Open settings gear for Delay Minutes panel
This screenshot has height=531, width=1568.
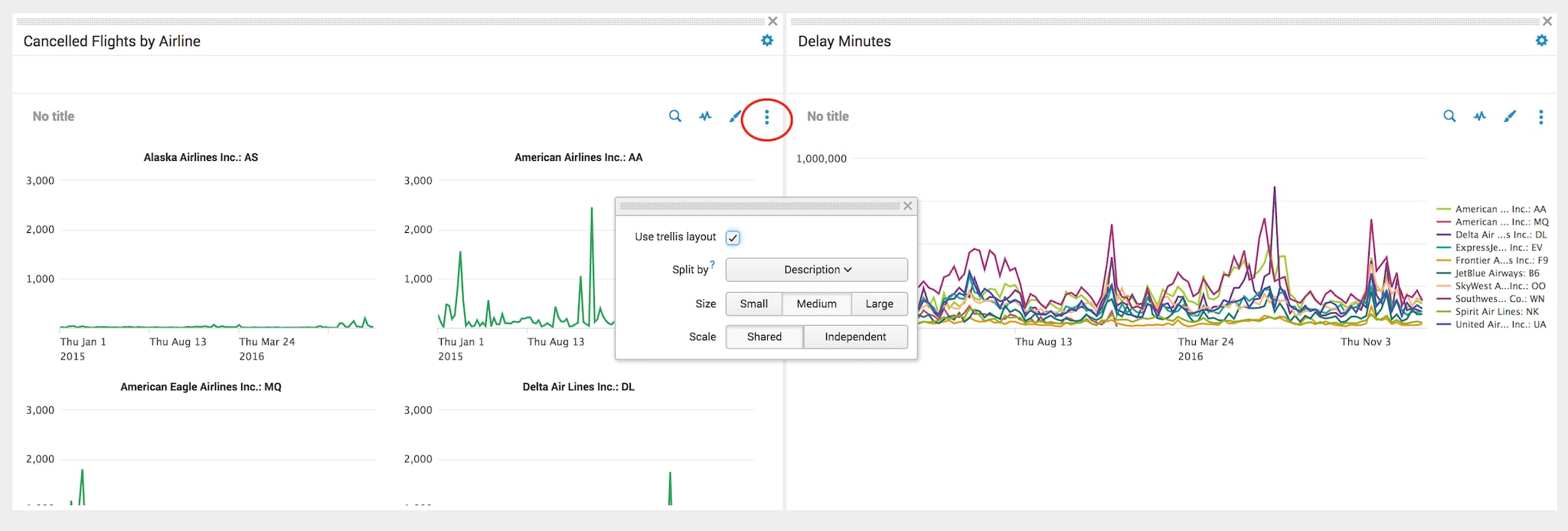pyautogui.click(x=1542, y=41)
